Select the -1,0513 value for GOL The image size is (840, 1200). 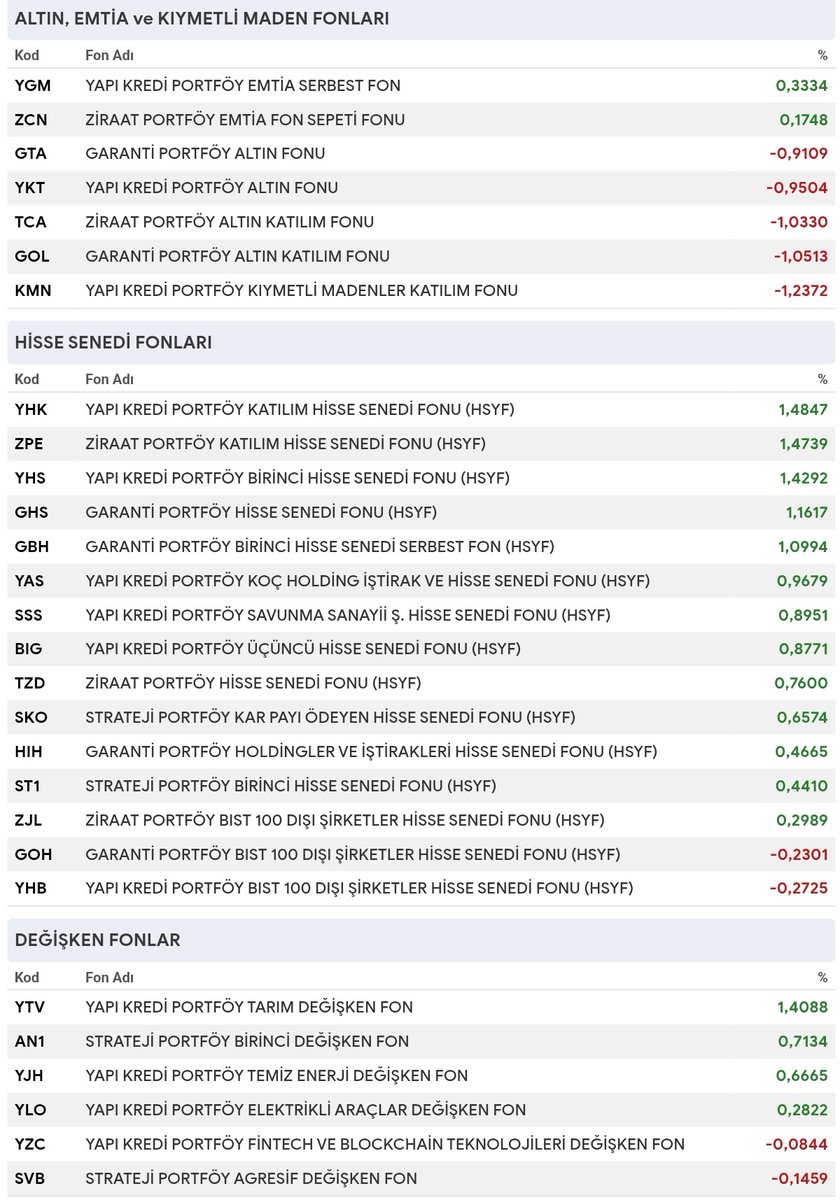[x=800, y=256]
